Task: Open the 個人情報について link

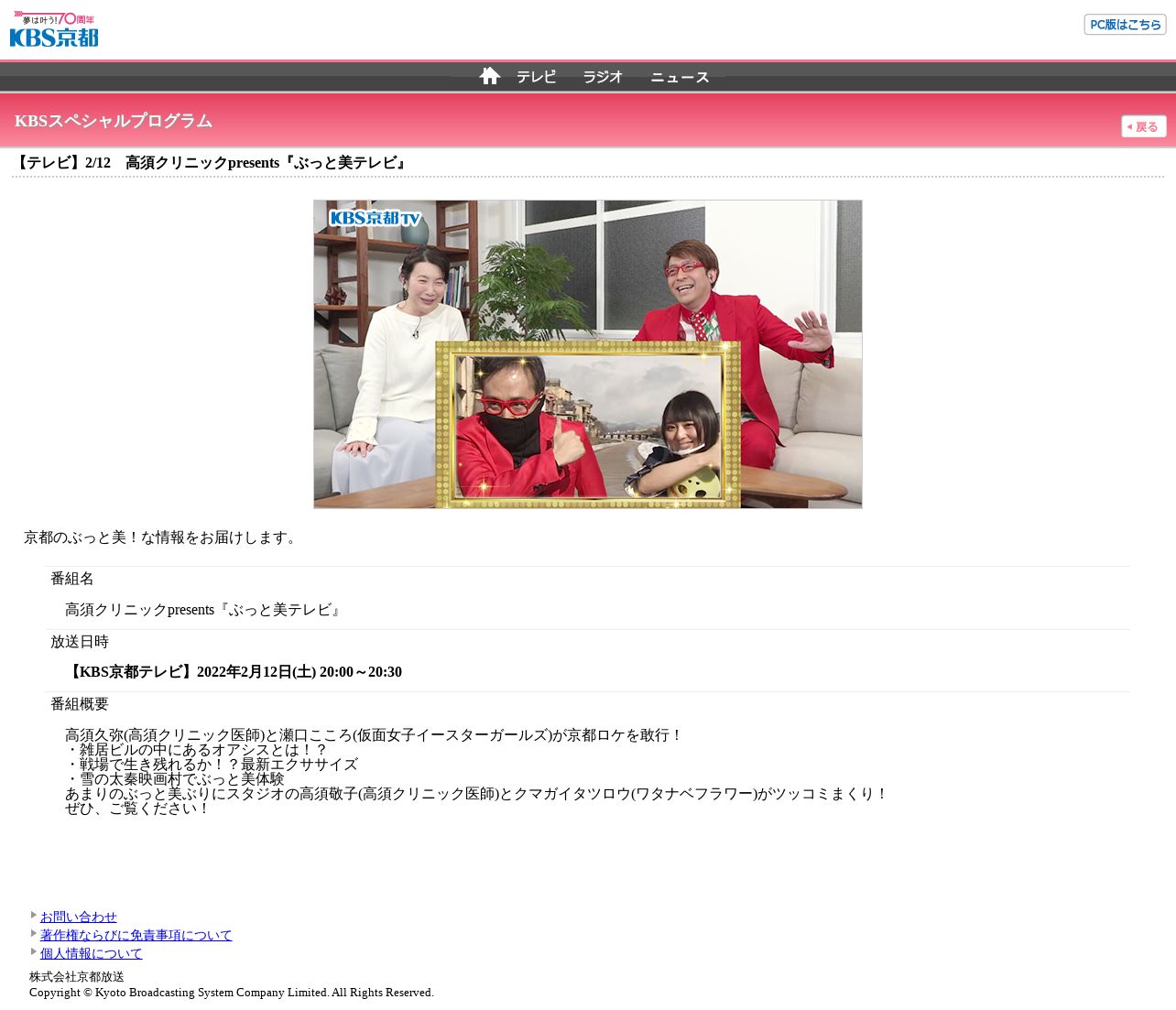Action: (92, 953)
